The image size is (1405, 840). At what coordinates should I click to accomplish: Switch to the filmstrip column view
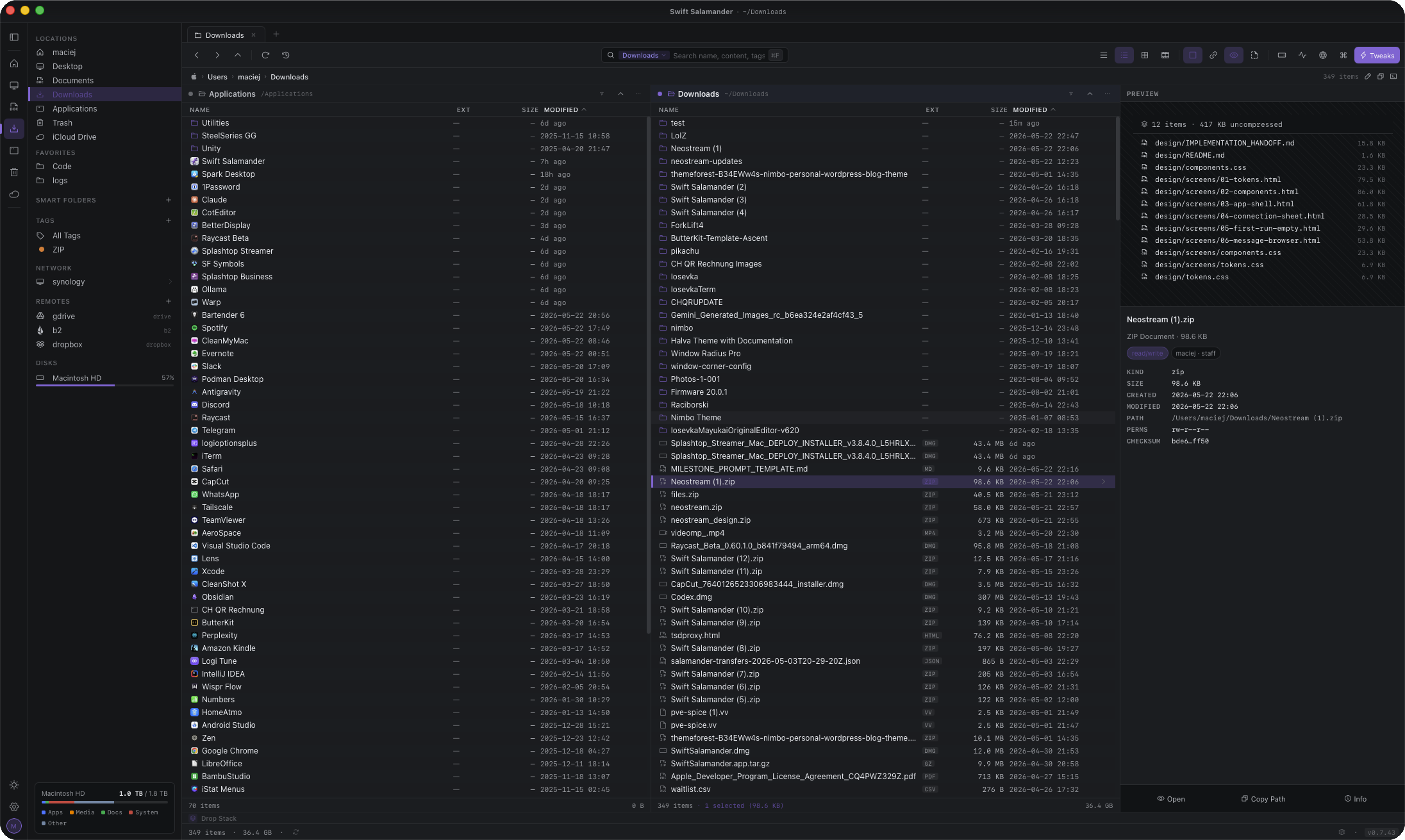coord(1165,55)
